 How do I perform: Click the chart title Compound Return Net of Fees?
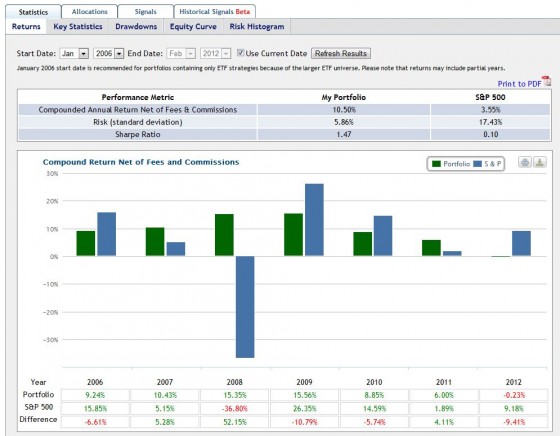141,162
